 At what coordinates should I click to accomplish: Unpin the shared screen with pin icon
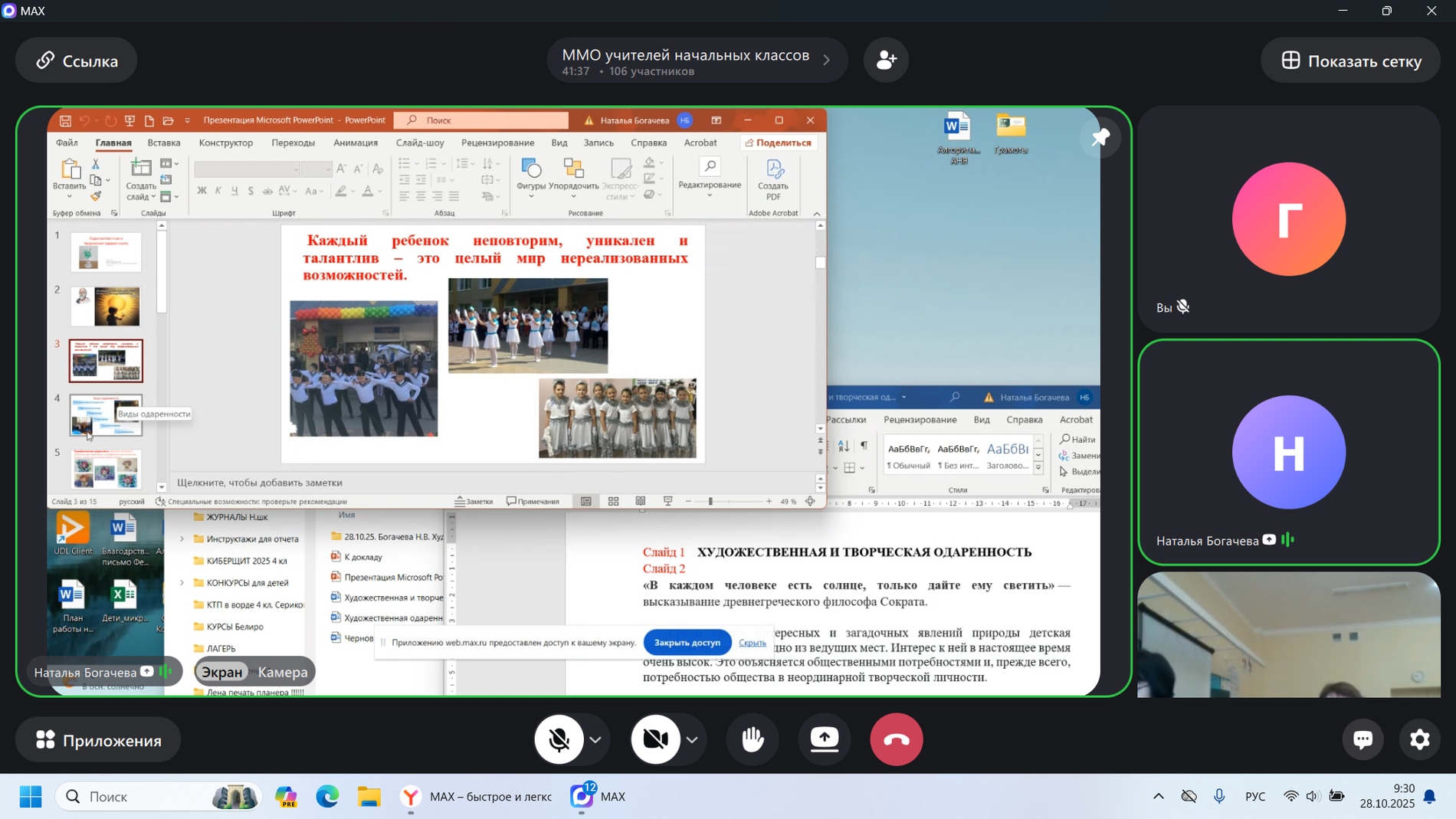coord(1100,138)
